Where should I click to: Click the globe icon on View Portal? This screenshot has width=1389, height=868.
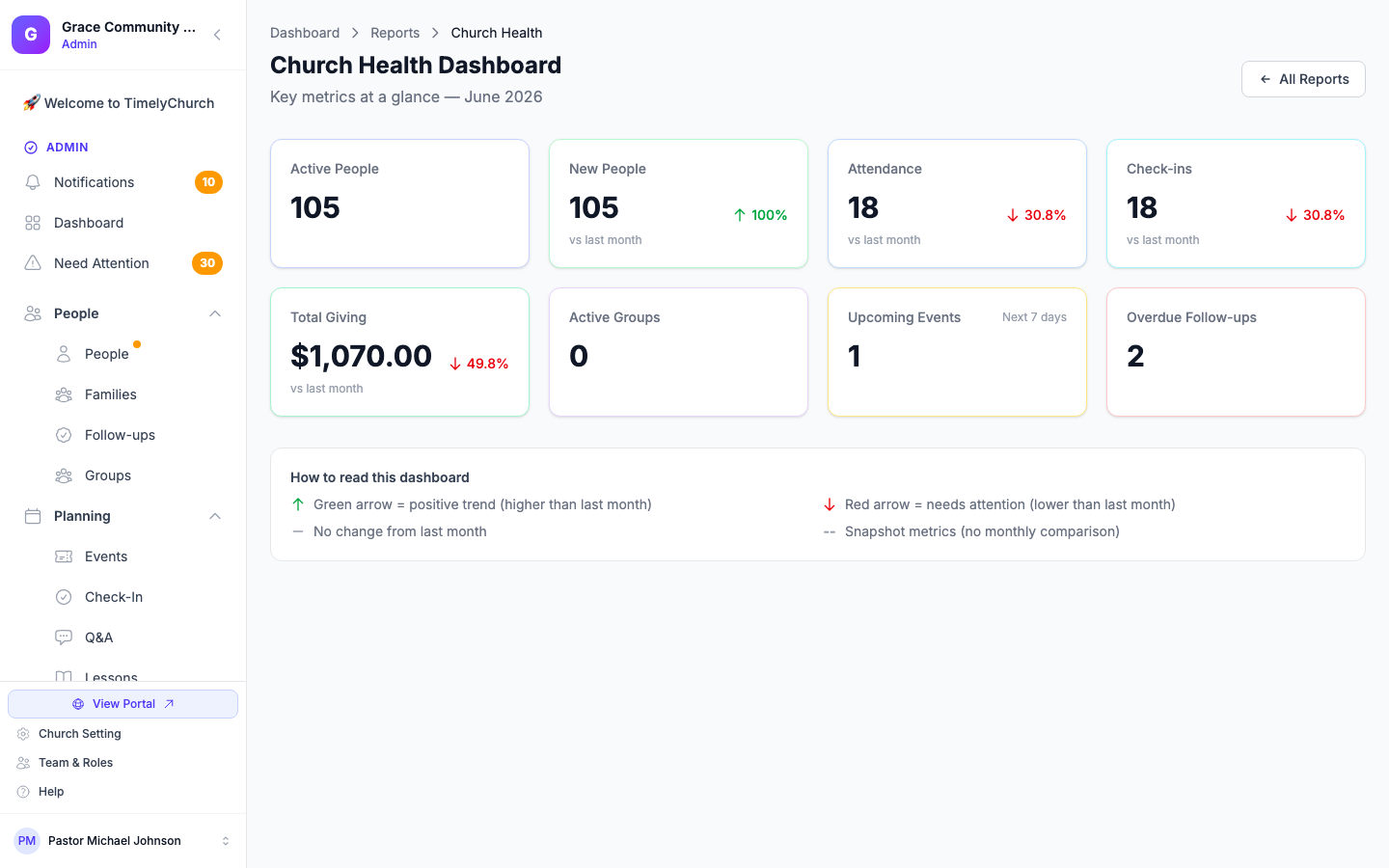[x=78, y=704]
